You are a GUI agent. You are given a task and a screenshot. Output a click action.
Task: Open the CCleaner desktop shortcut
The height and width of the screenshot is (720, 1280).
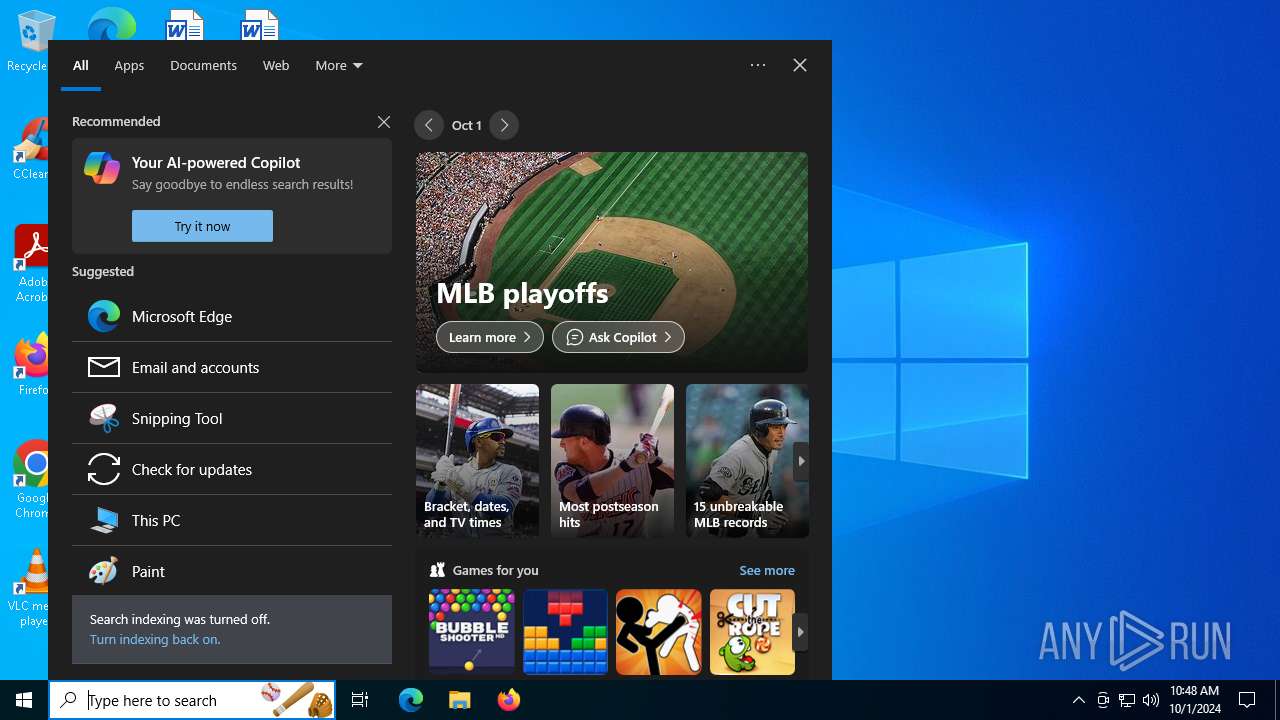coord(32,148)
